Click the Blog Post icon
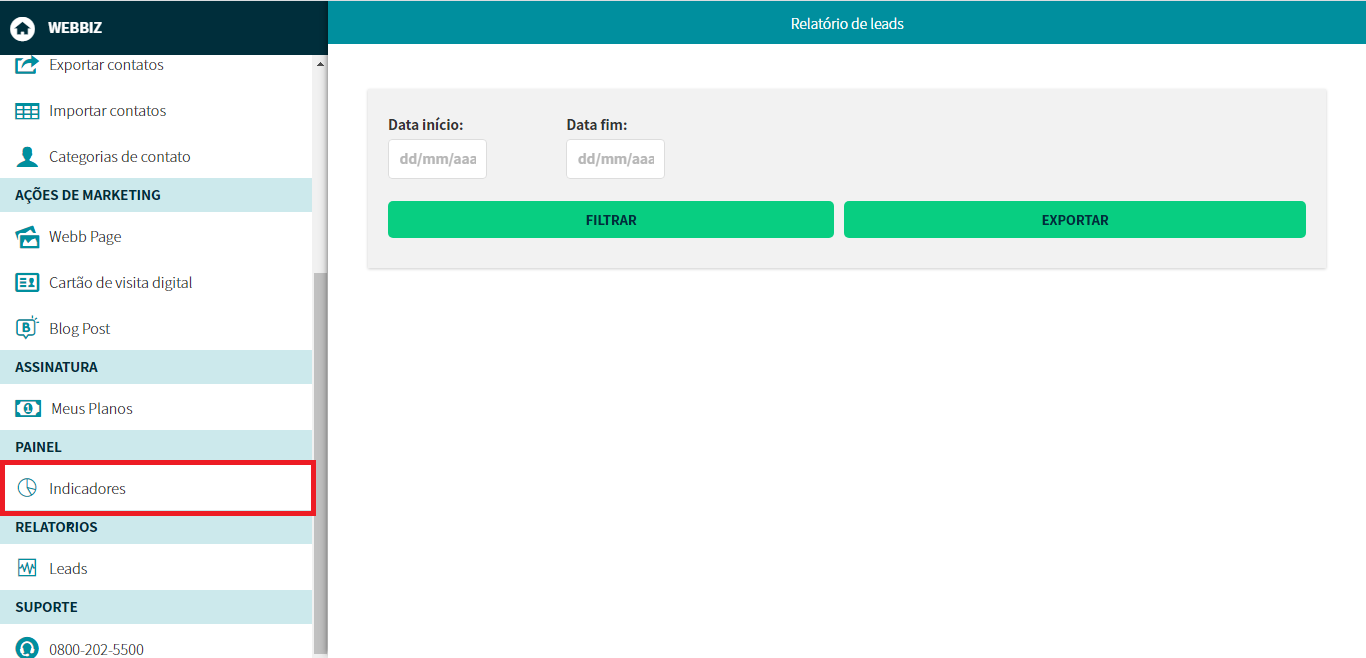The height and width of the screenshot is (658, 1366). coord(27,328)
